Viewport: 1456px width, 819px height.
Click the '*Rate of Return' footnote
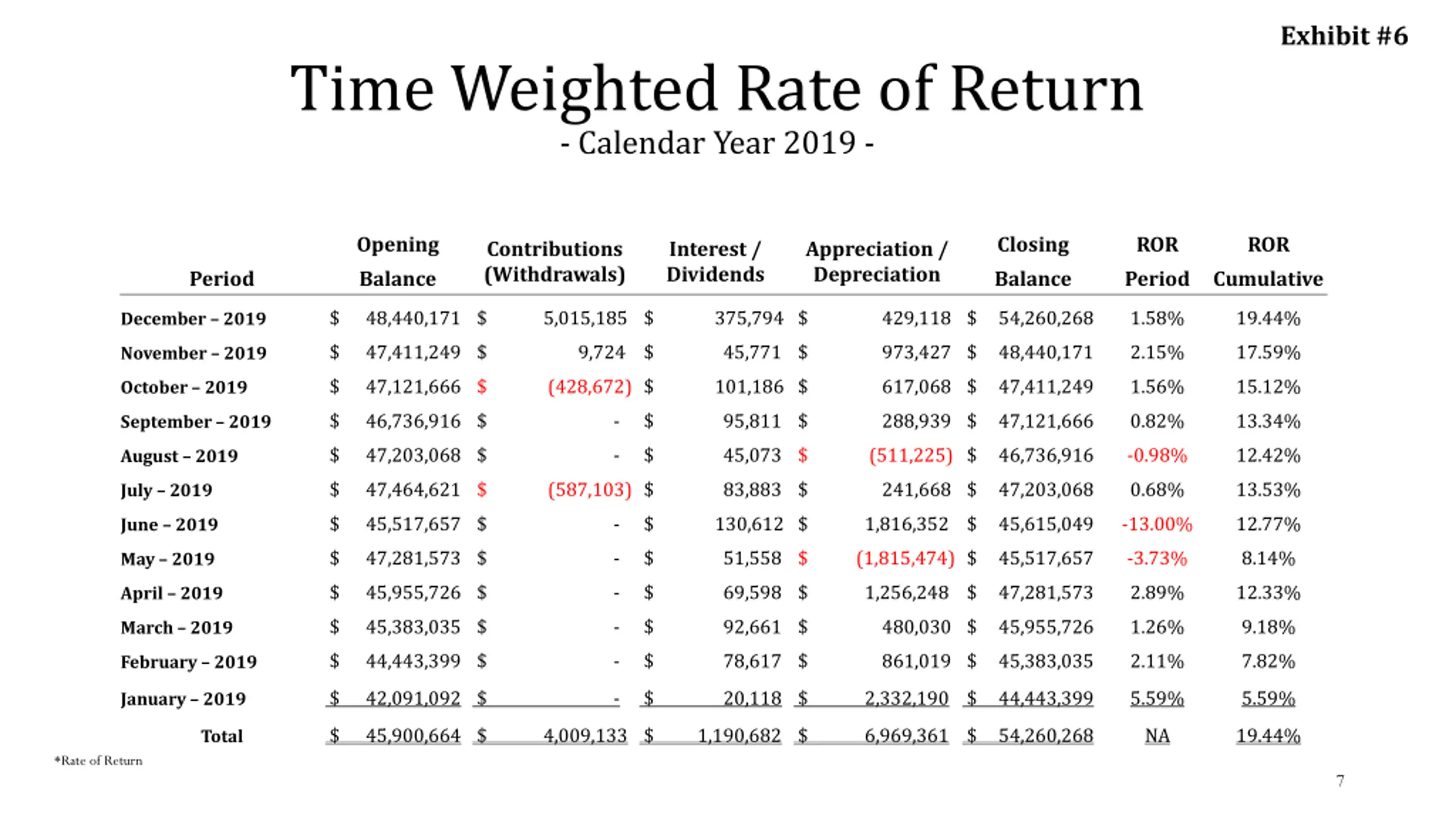98,761
